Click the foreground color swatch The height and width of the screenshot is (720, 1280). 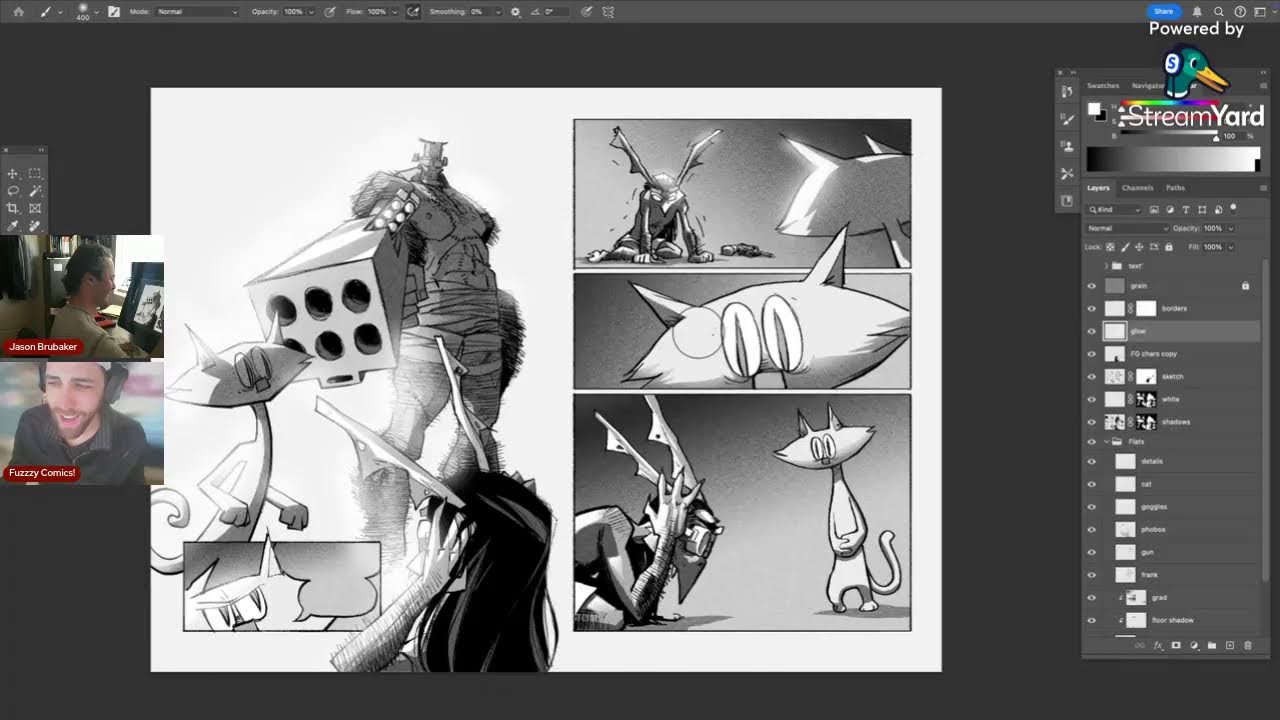(1093, 108)
